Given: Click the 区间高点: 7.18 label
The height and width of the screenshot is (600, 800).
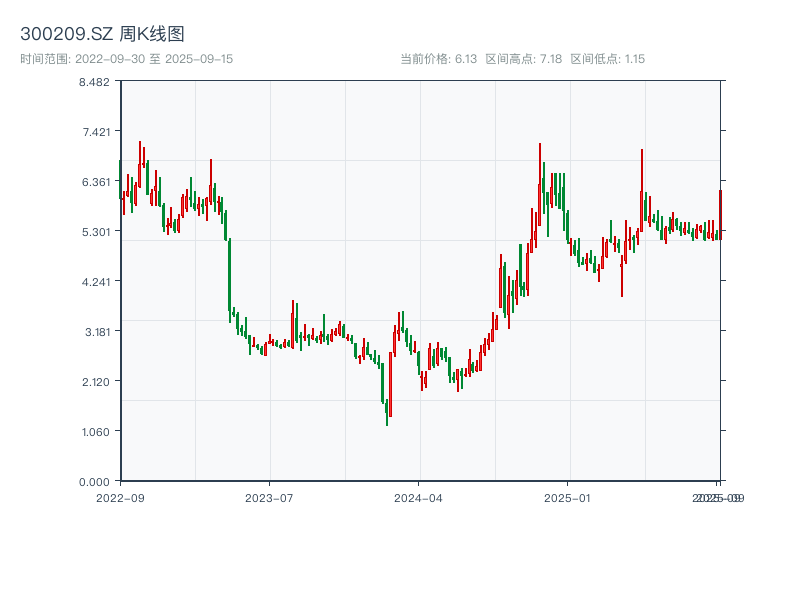Looking at the screenshot, I should tap(523, 59).
